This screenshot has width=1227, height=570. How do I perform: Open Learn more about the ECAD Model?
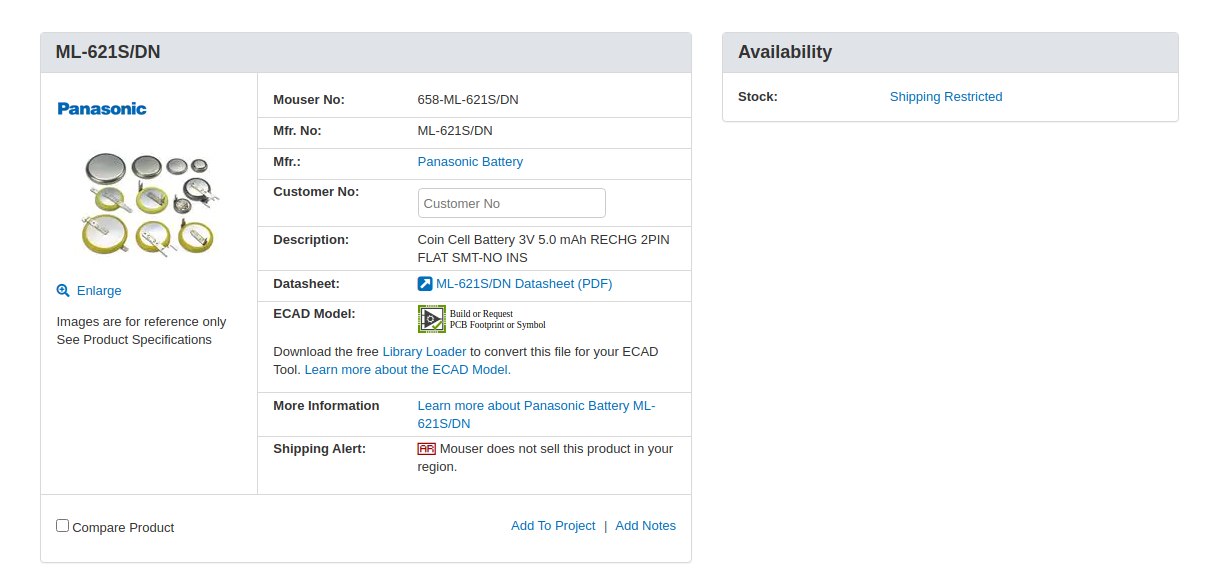(407, 370)
